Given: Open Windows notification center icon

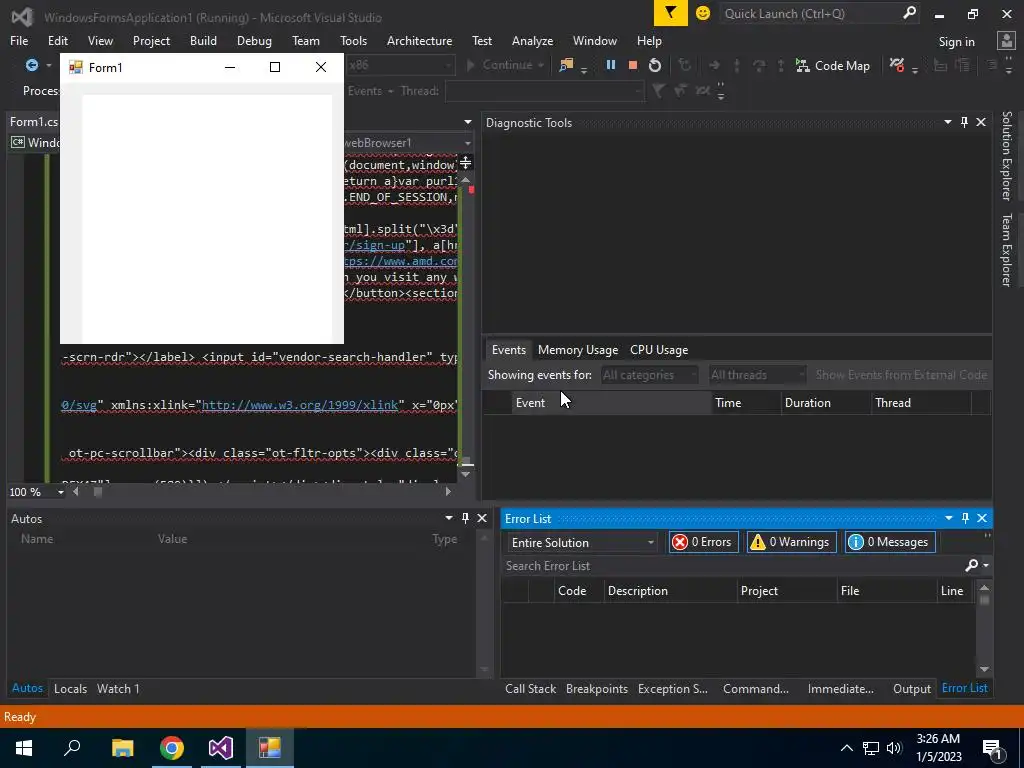Looking at the screenshot, I should 992,748.
